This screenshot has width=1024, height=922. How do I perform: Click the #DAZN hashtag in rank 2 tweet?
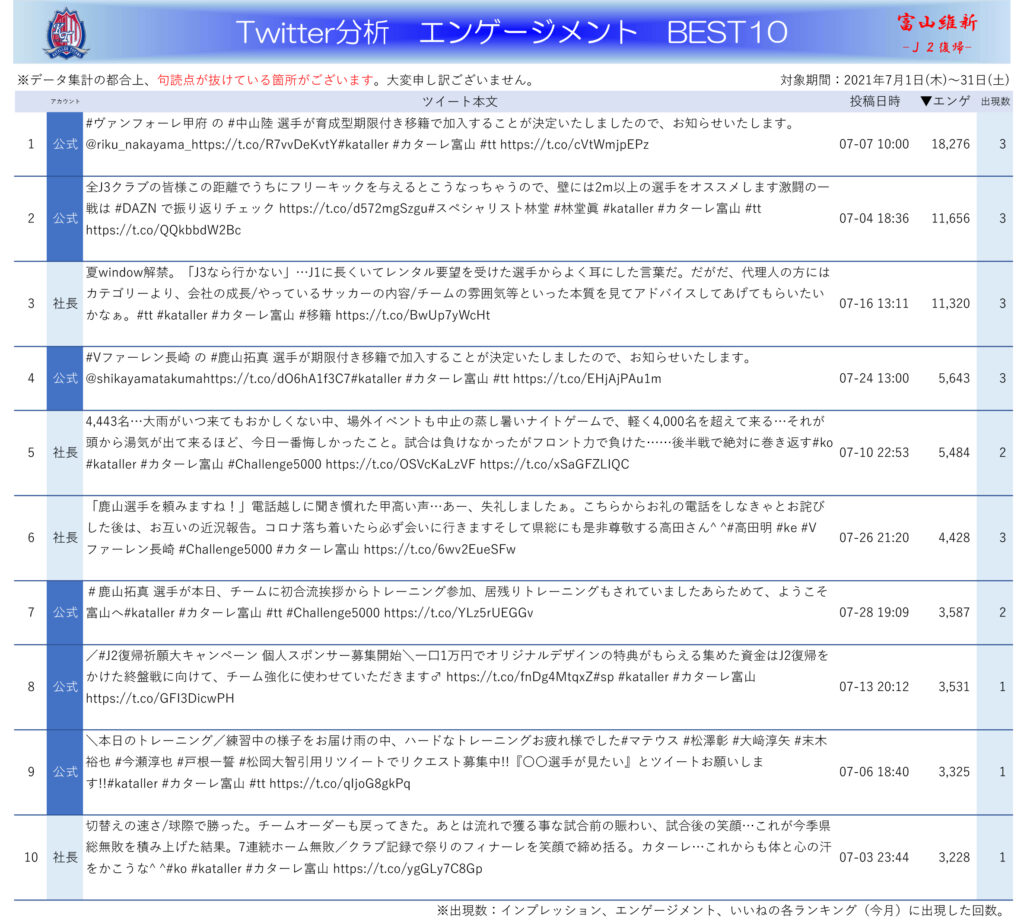135,208
